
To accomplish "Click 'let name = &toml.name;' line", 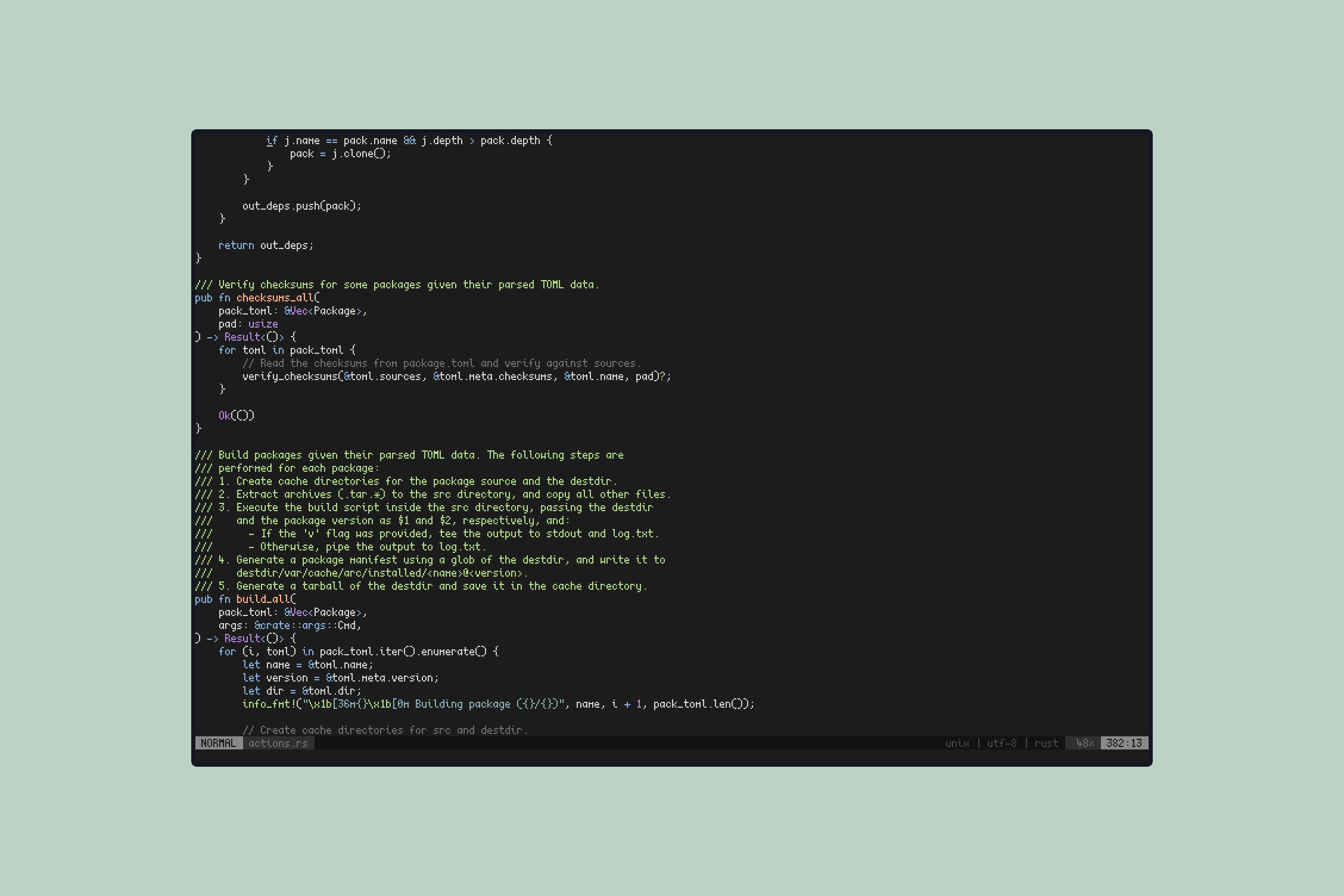I will [307, 664].
